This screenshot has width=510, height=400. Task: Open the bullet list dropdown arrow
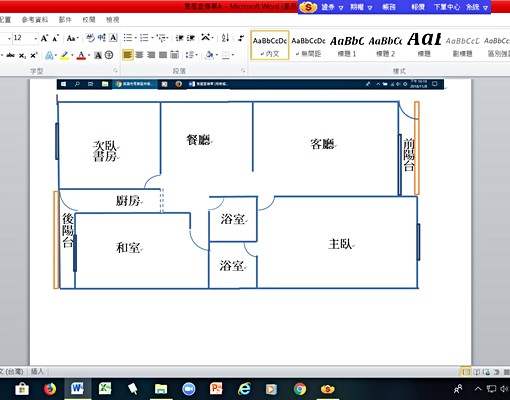136,38
